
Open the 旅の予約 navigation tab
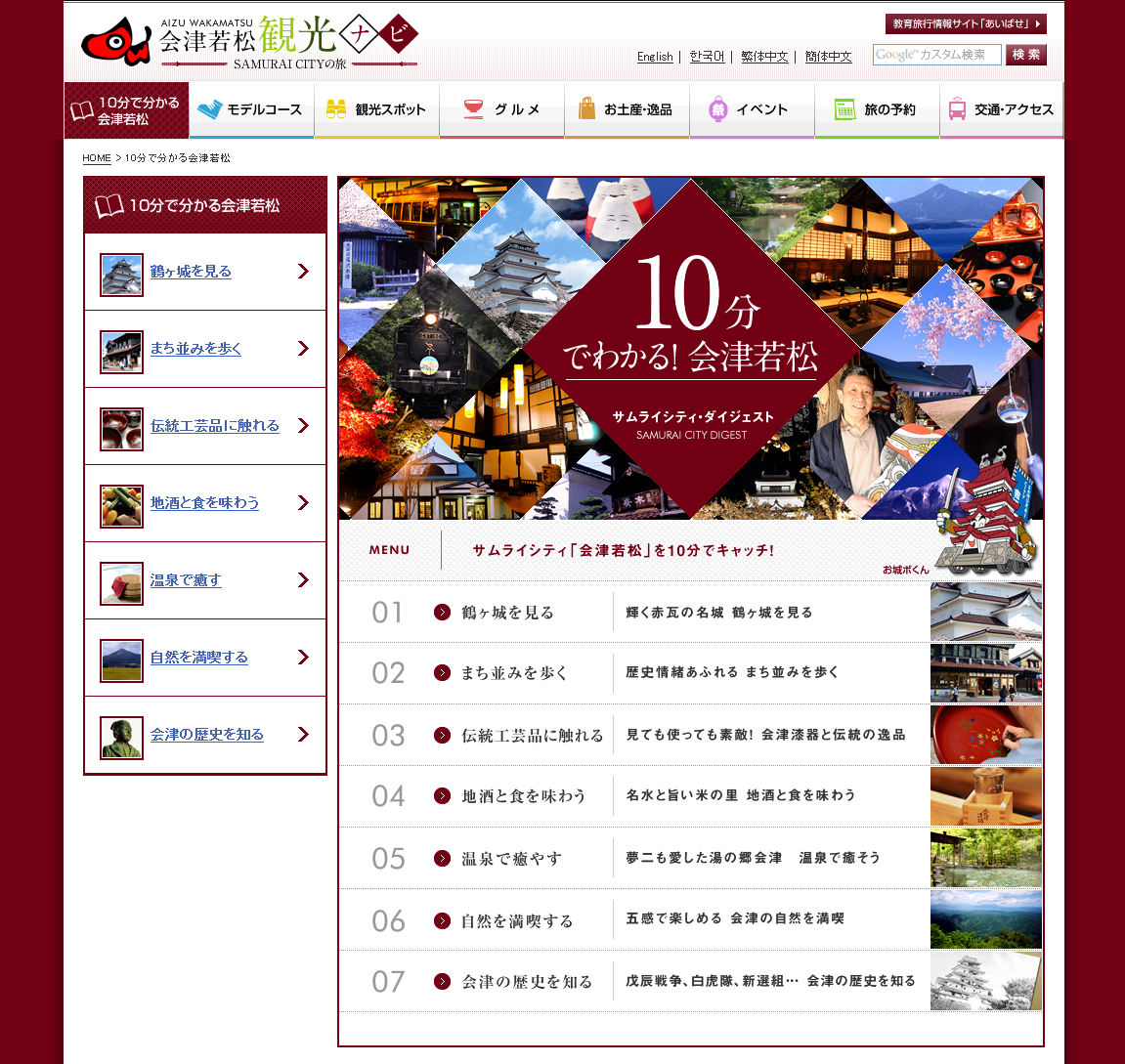[877, 109]
